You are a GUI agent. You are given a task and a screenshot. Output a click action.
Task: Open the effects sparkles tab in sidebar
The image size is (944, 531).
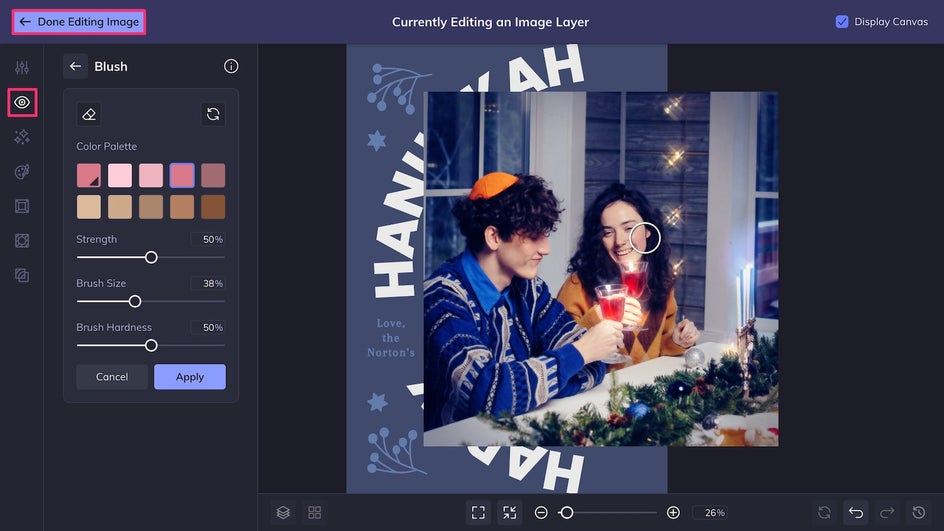[x=22, y=137]
